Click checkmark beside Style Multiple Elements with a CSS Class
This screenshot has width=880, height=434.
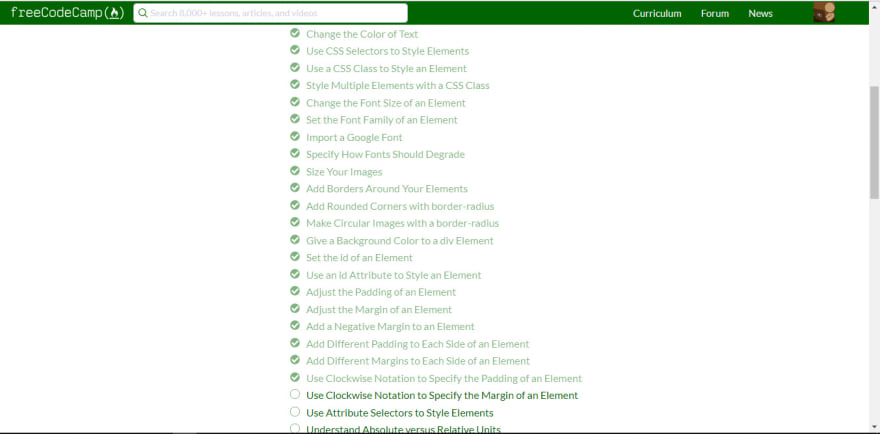[x=295, y=84]
